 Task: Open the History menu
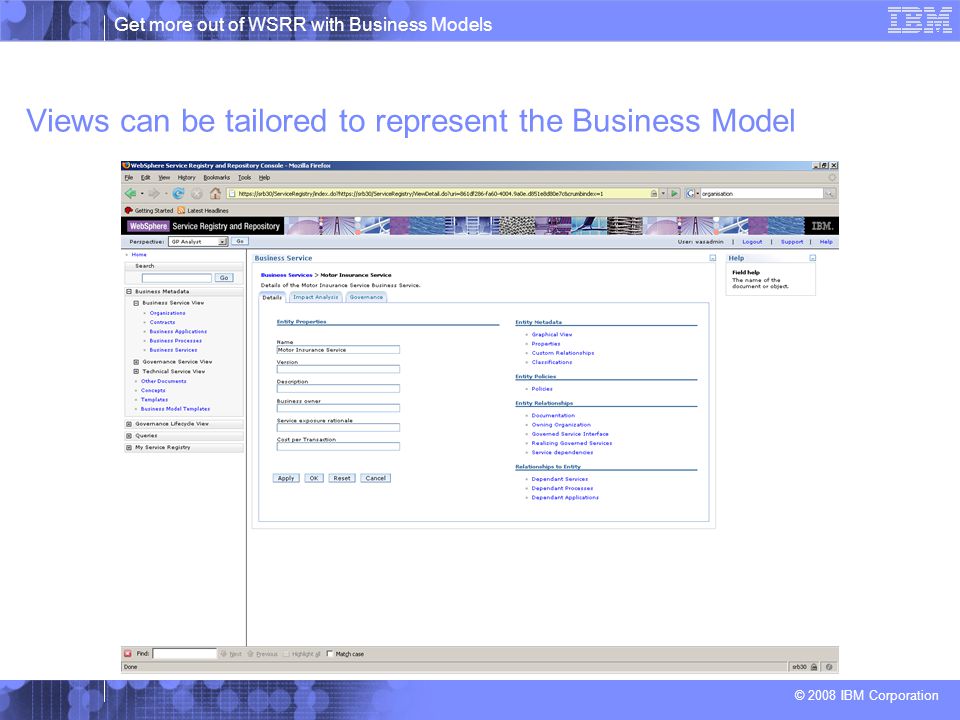(187, 178)
